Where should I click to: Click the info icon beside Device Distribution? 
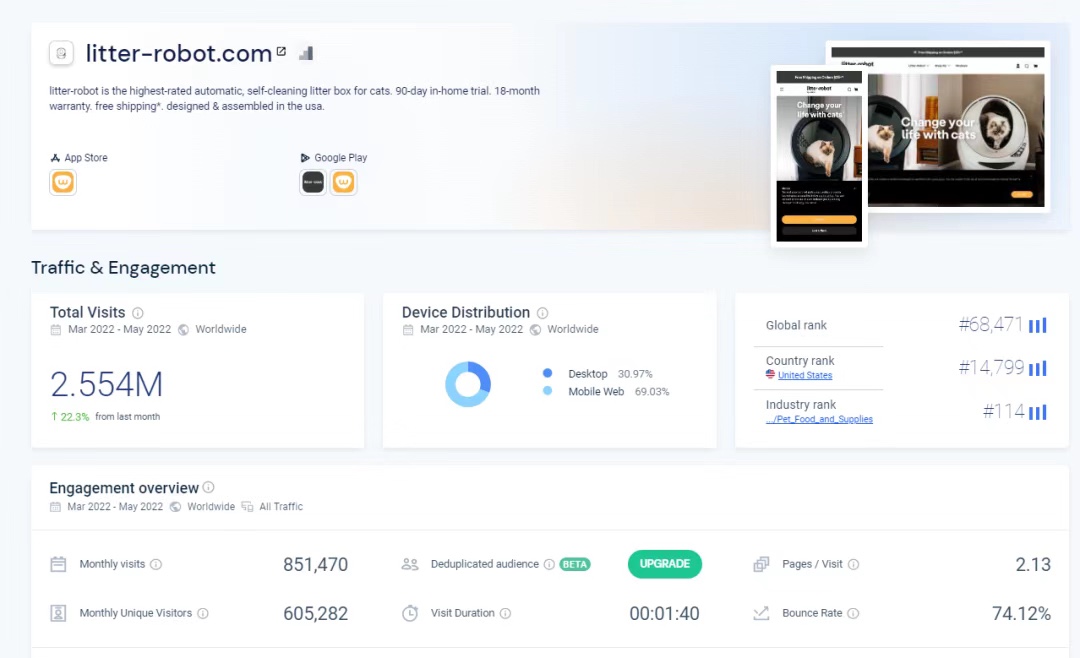click(x=542, y=313)
